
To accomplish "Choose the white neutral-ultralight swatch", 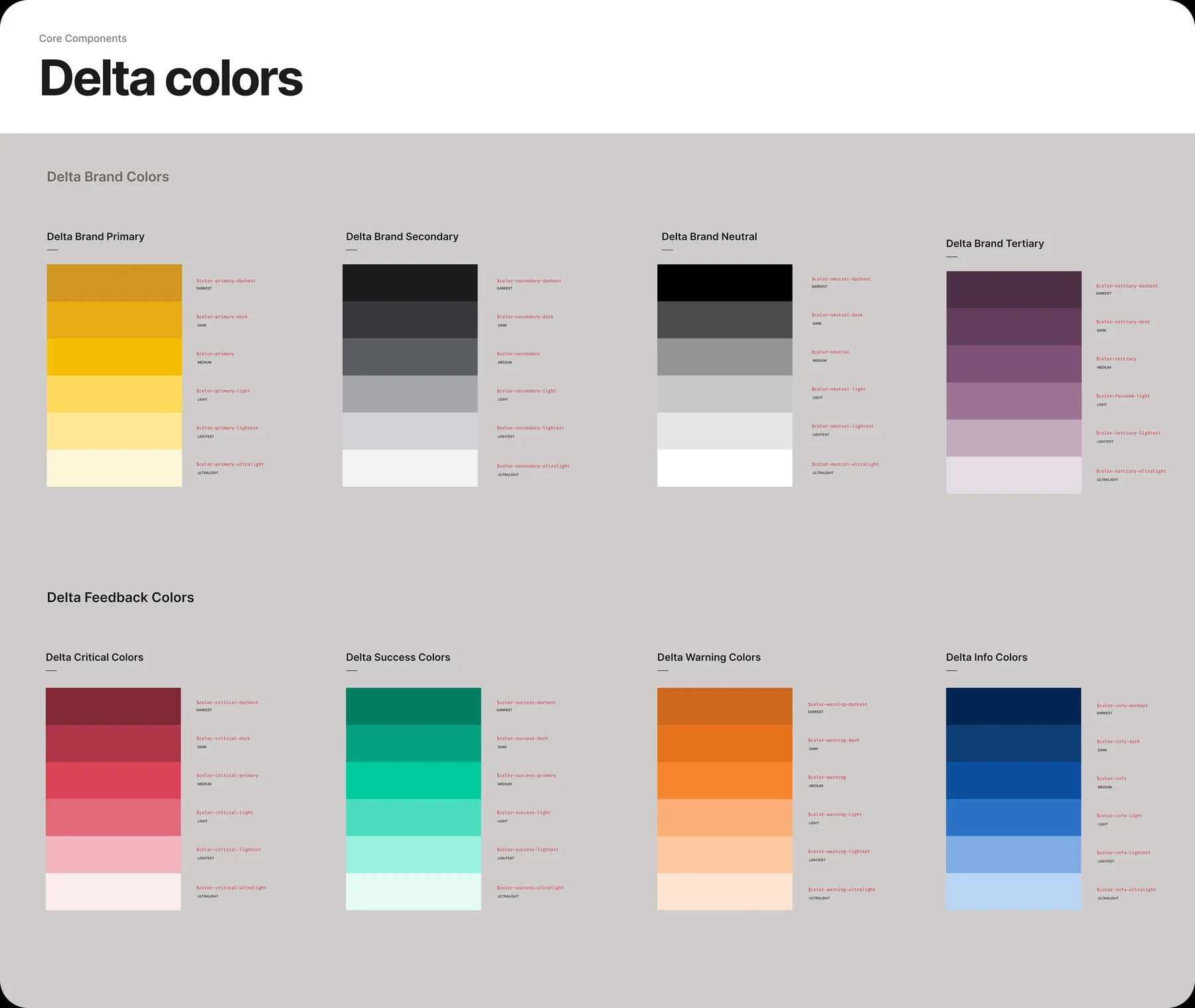I will pyautogui.click(x=724, y=468).
